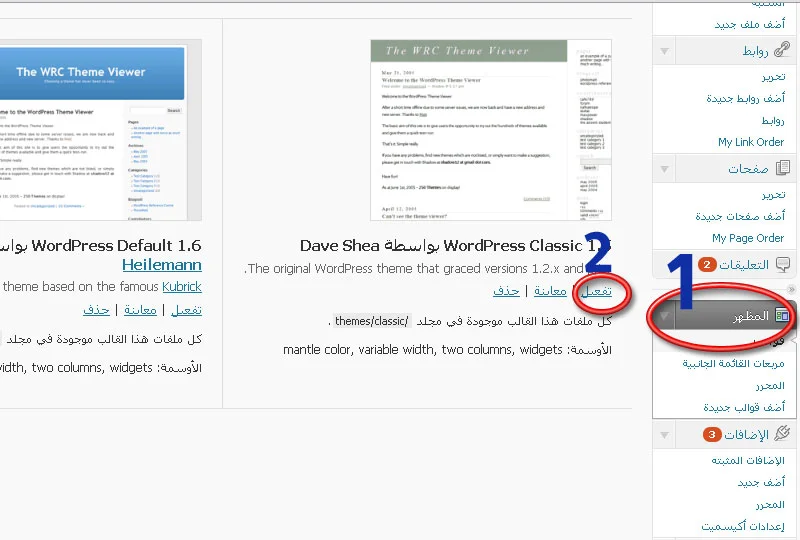Click the plugins update count badge
The height and width of the screenshot is (540, 800).
[x=711, y=434]
